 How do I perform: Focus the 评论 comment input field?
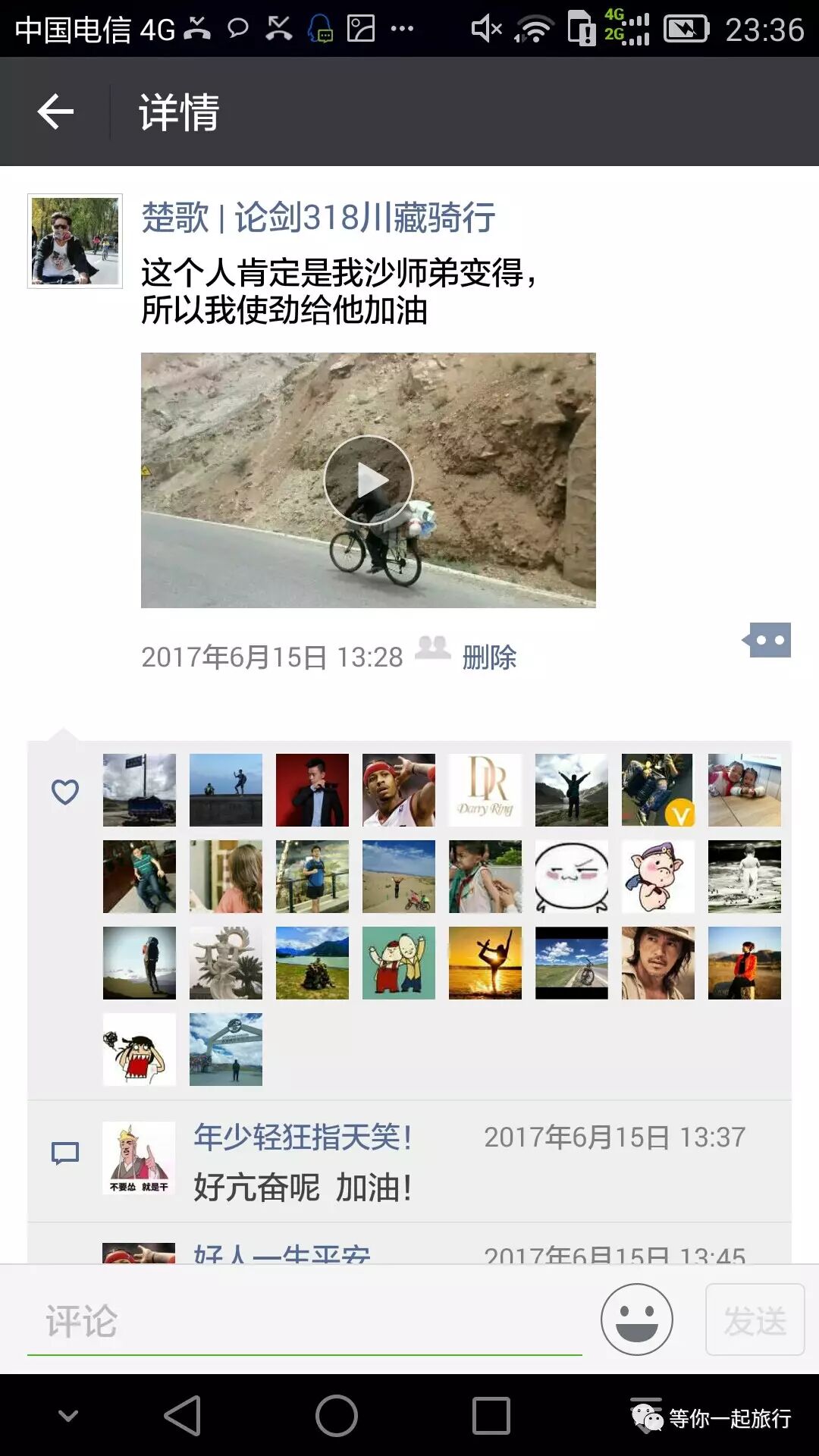point(305,1321)
